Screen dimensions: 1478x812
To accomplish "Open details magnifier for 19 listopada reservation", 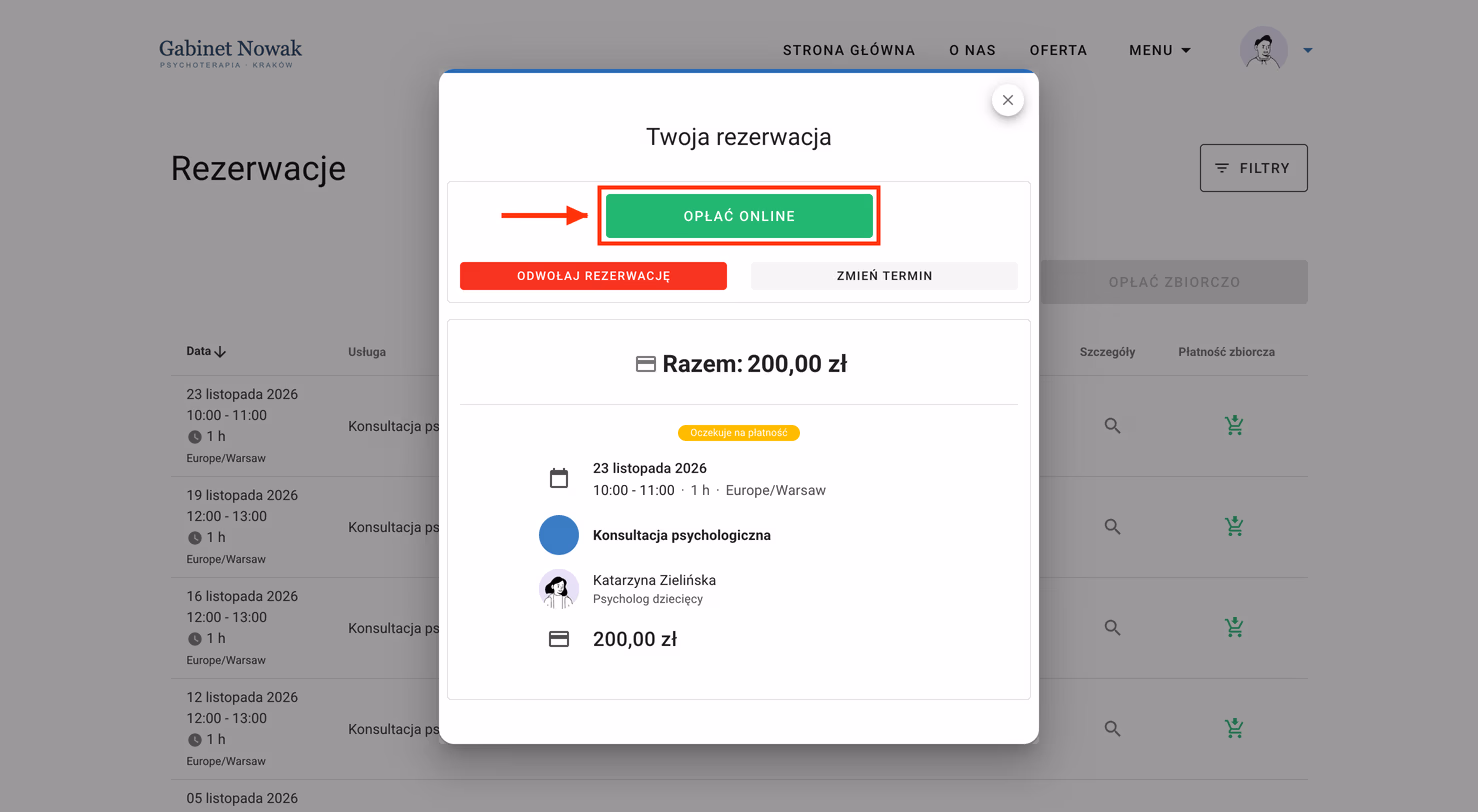I will [1112, 526].
